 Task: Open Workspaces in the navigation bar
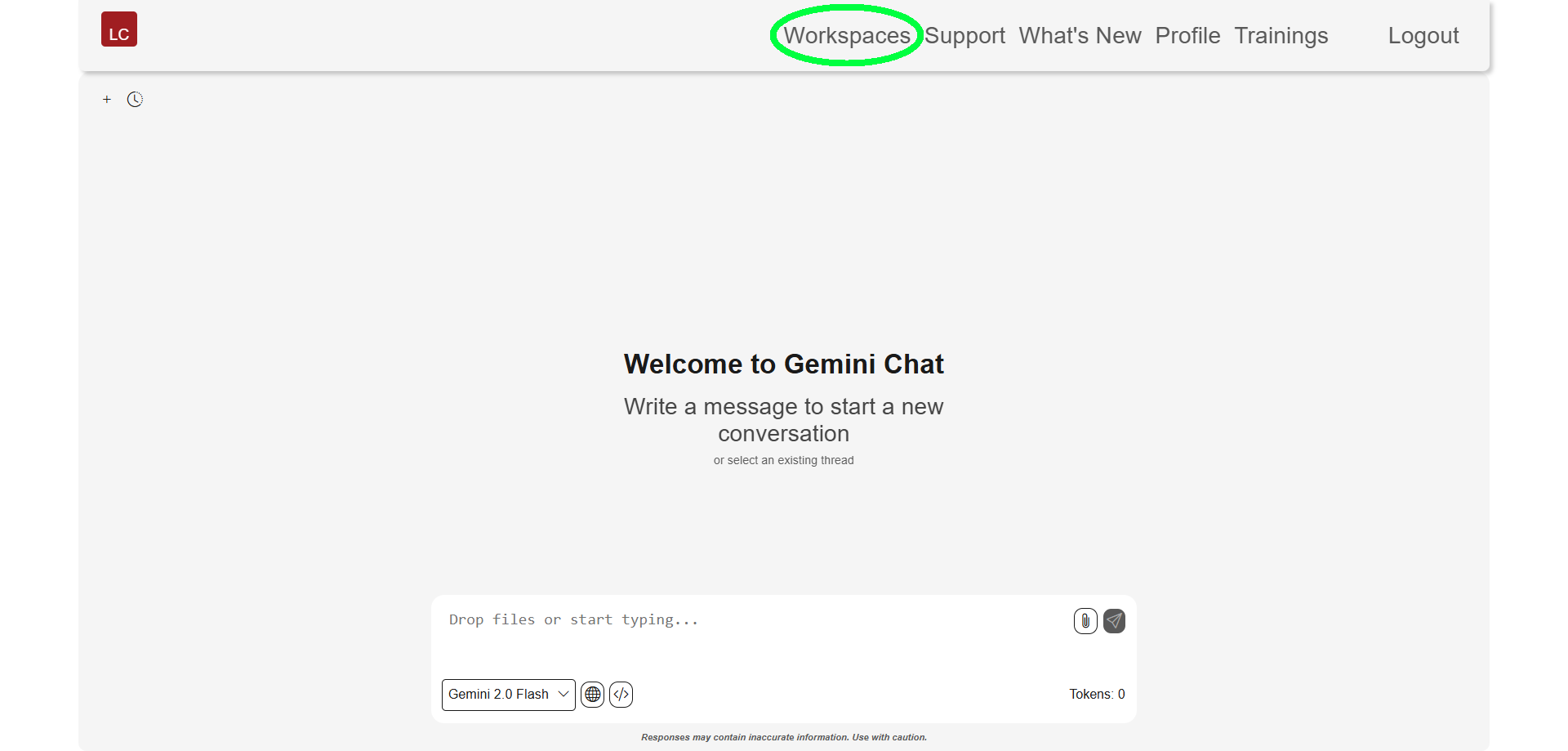click(x=847, y=36)
